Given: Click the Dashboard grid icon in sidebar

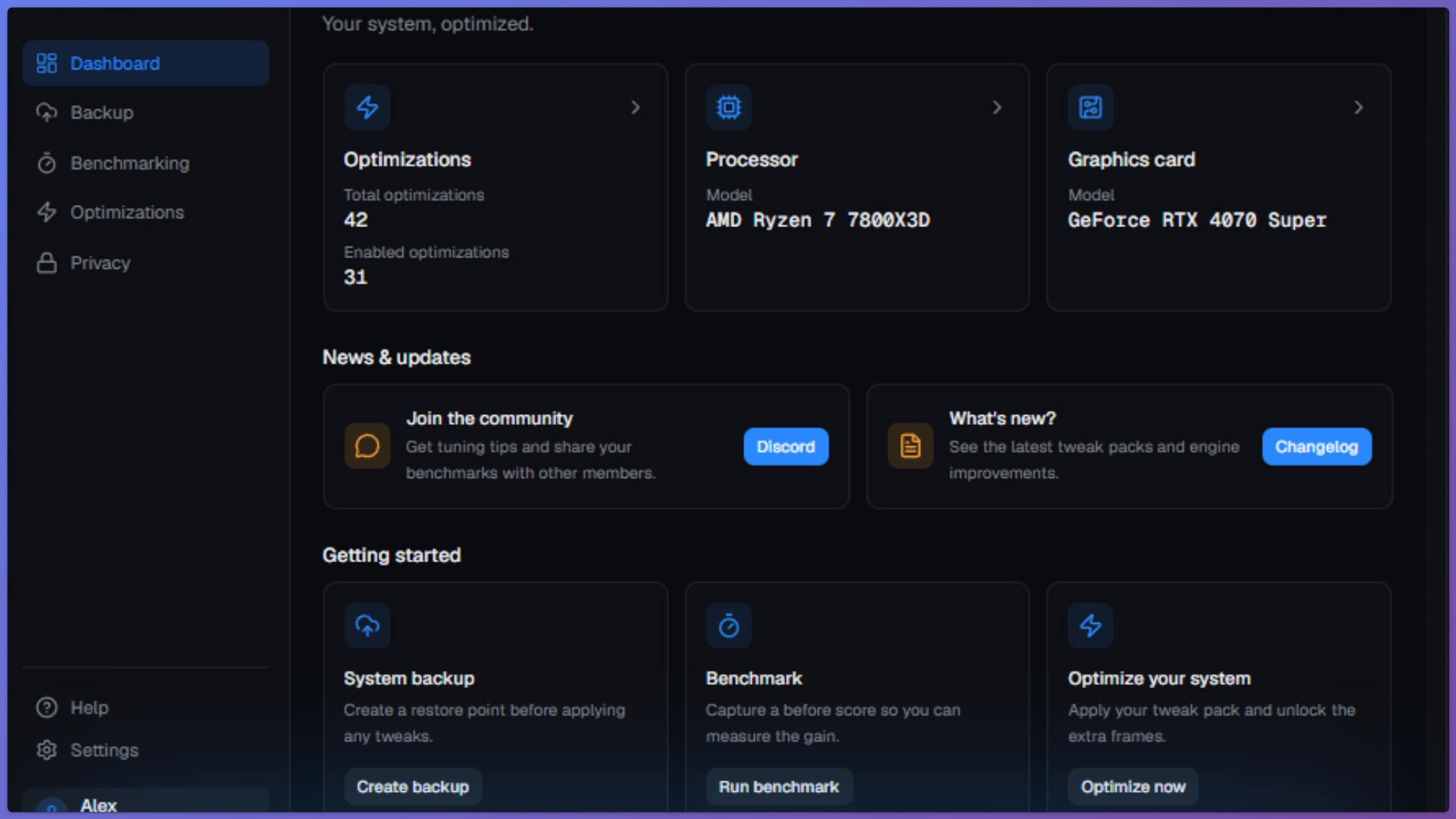Looking at the screenshot, I should pyautogui.click(x=47, y=63).
